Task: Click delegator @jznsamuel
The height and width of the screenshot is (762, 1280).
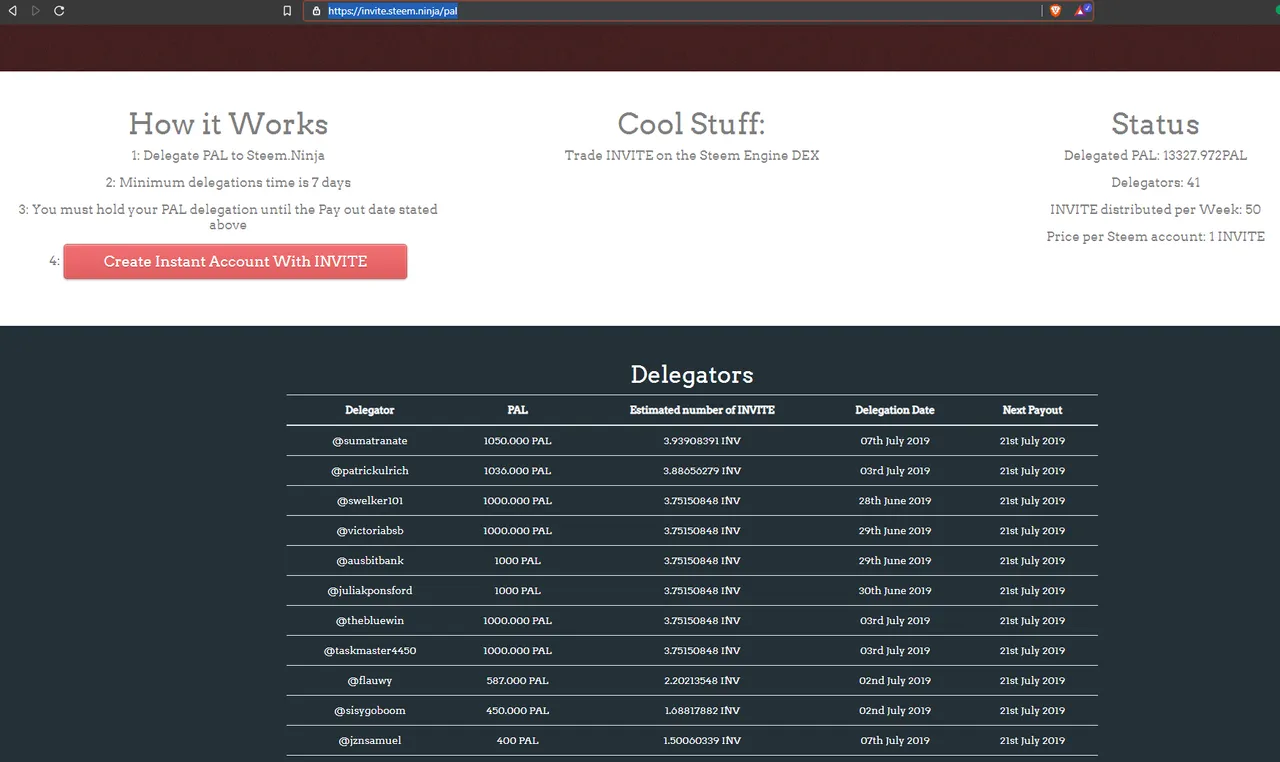Action: [x=370, y=741]
